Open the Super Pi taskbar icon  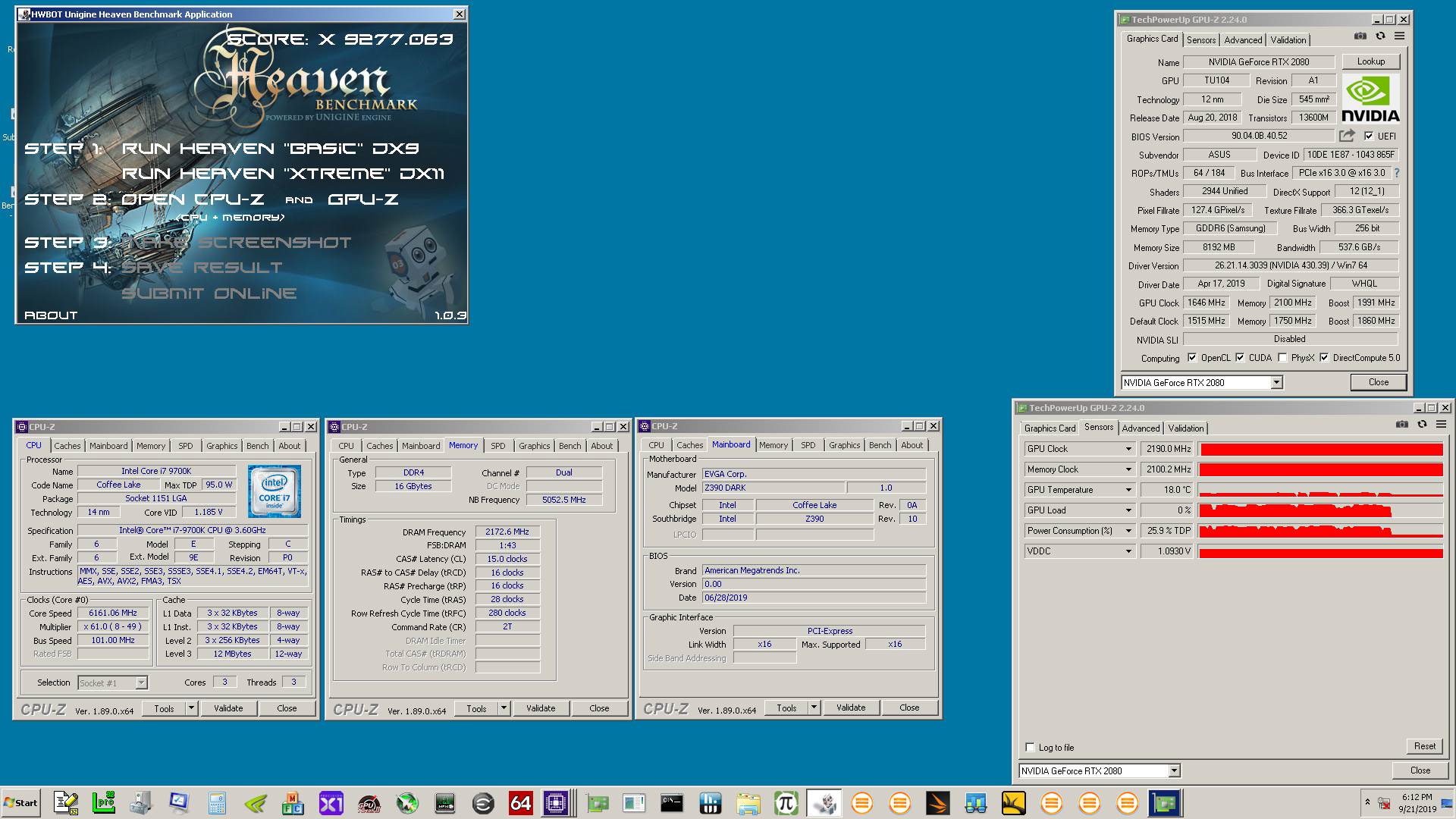(786, 803)
